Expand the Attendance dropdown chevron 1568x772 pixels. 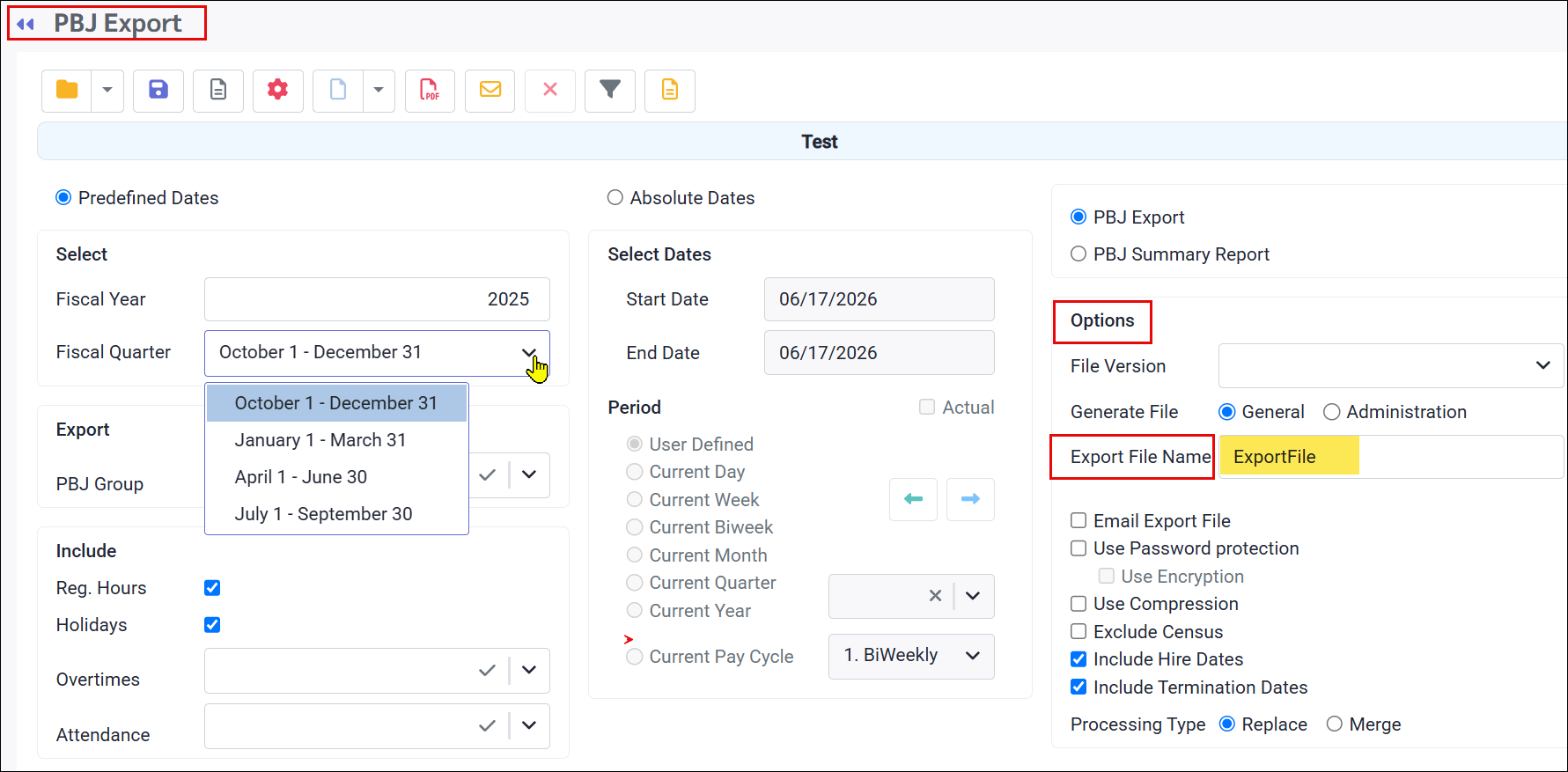[x=529, y=726]
